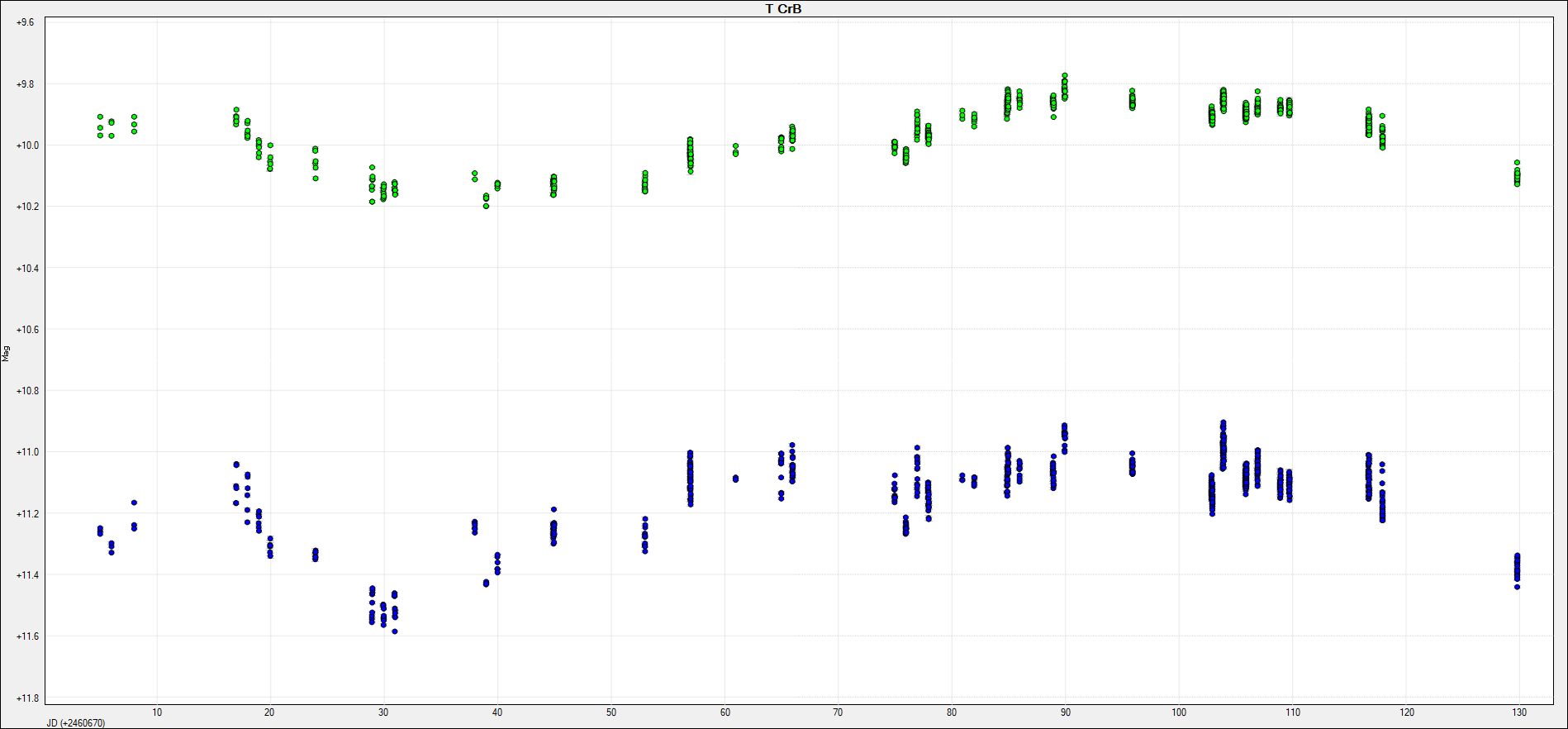1568x729 pixels.
Task: Choose the x-axis tick label 120
Action: pos(1407,712)
